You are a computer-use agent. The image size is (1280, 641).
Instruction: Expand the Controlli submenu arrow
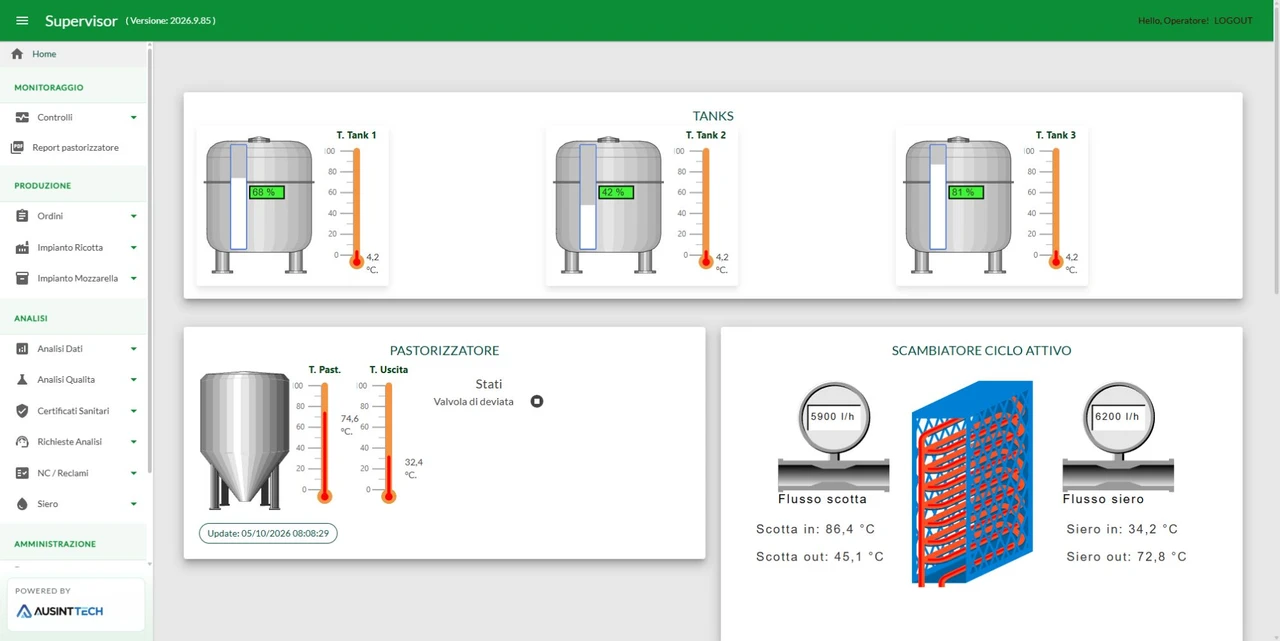[x=133, y=118]
